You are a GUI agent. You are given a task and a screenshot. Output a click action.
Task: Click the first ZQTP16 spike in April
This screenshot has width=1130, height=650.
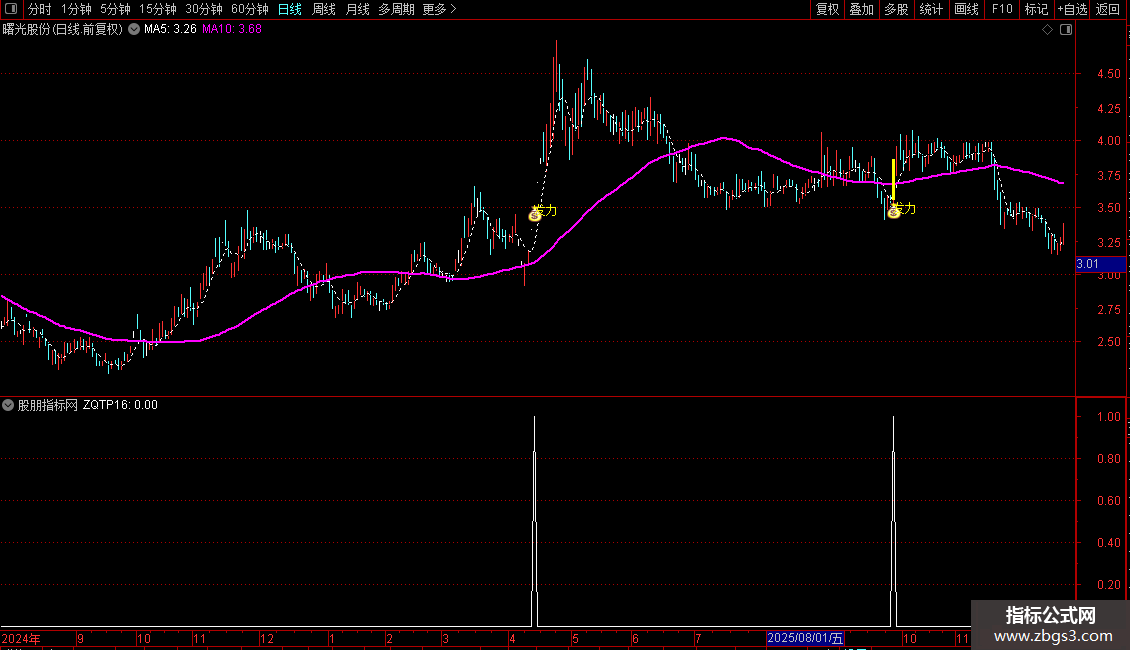tap(535, 520)
